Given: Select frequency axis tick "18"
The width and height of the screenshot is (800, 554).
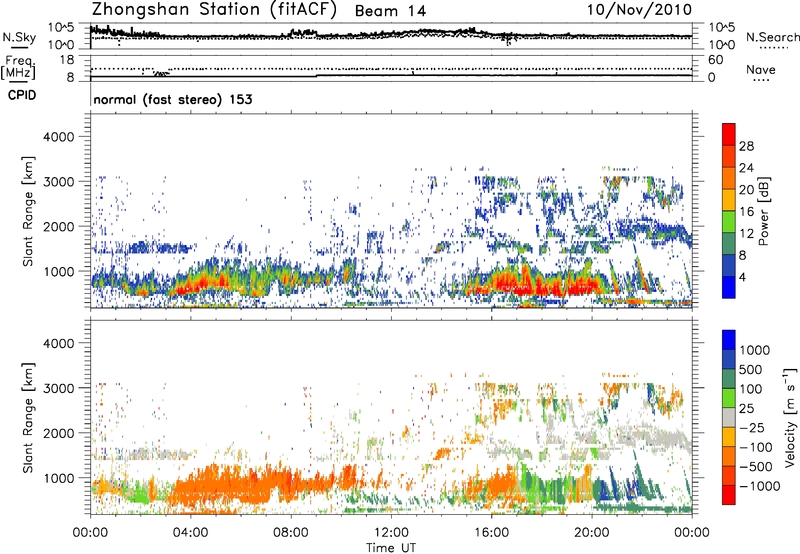Looking at the screenshot, I should coord(67,60).
